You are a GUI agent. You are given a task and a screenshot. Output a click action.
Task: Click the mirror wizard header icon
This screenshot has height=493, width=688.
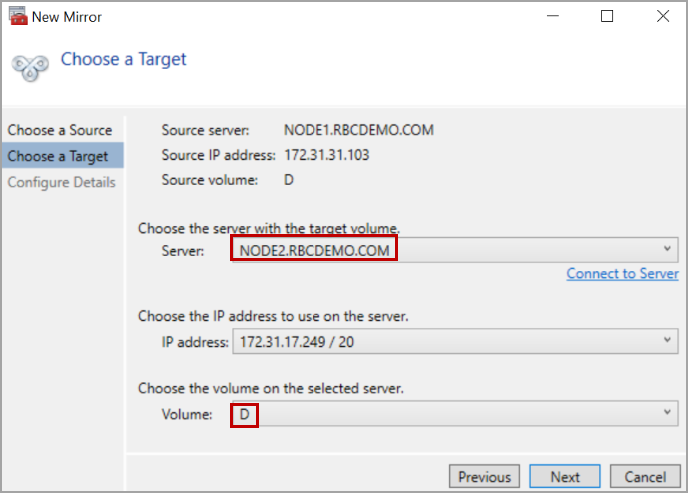tap(30, 66)
